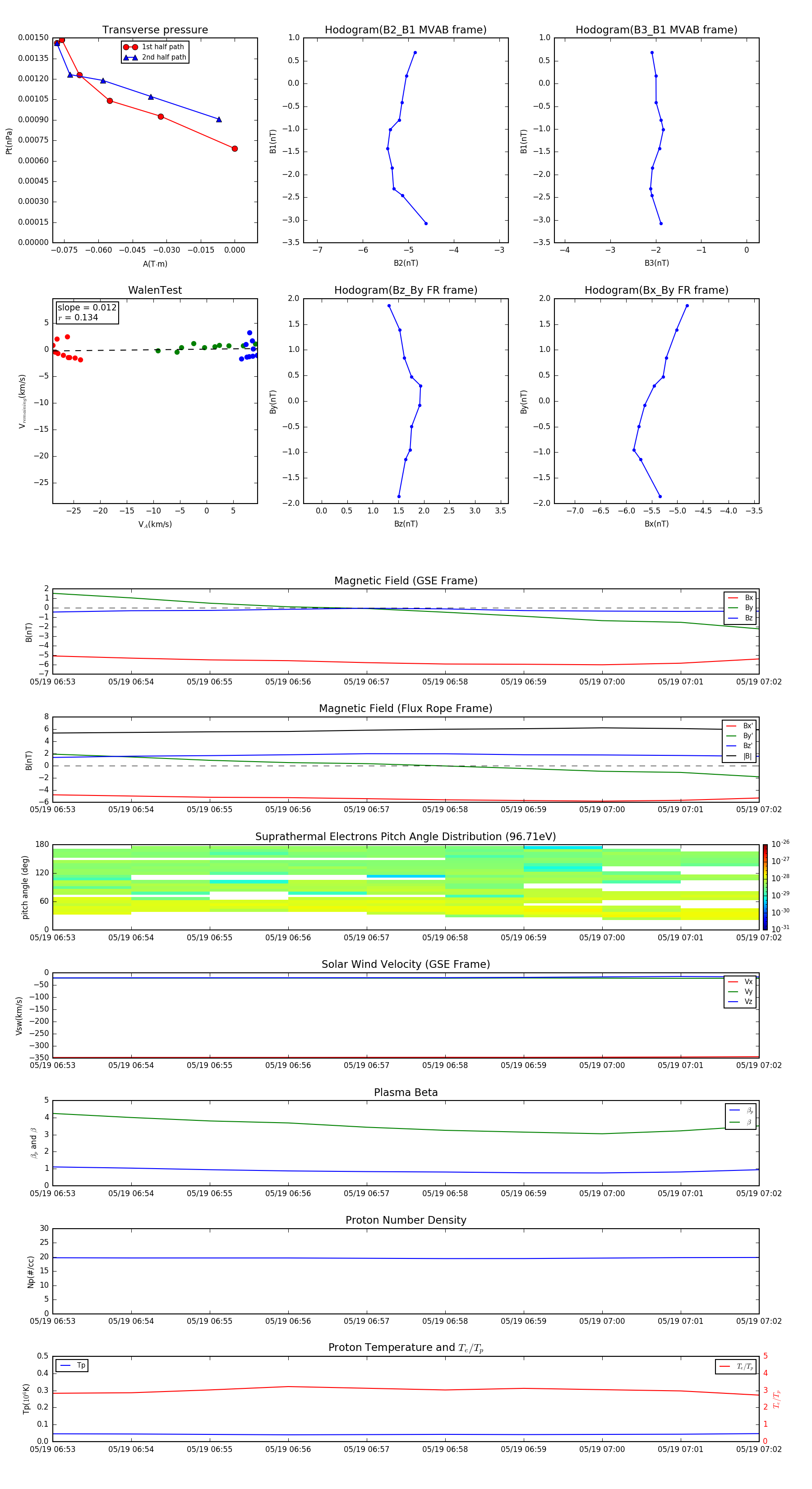
Task: Click the 'Vy' entry in velocity legend
Action: click(x=740, y=991)
